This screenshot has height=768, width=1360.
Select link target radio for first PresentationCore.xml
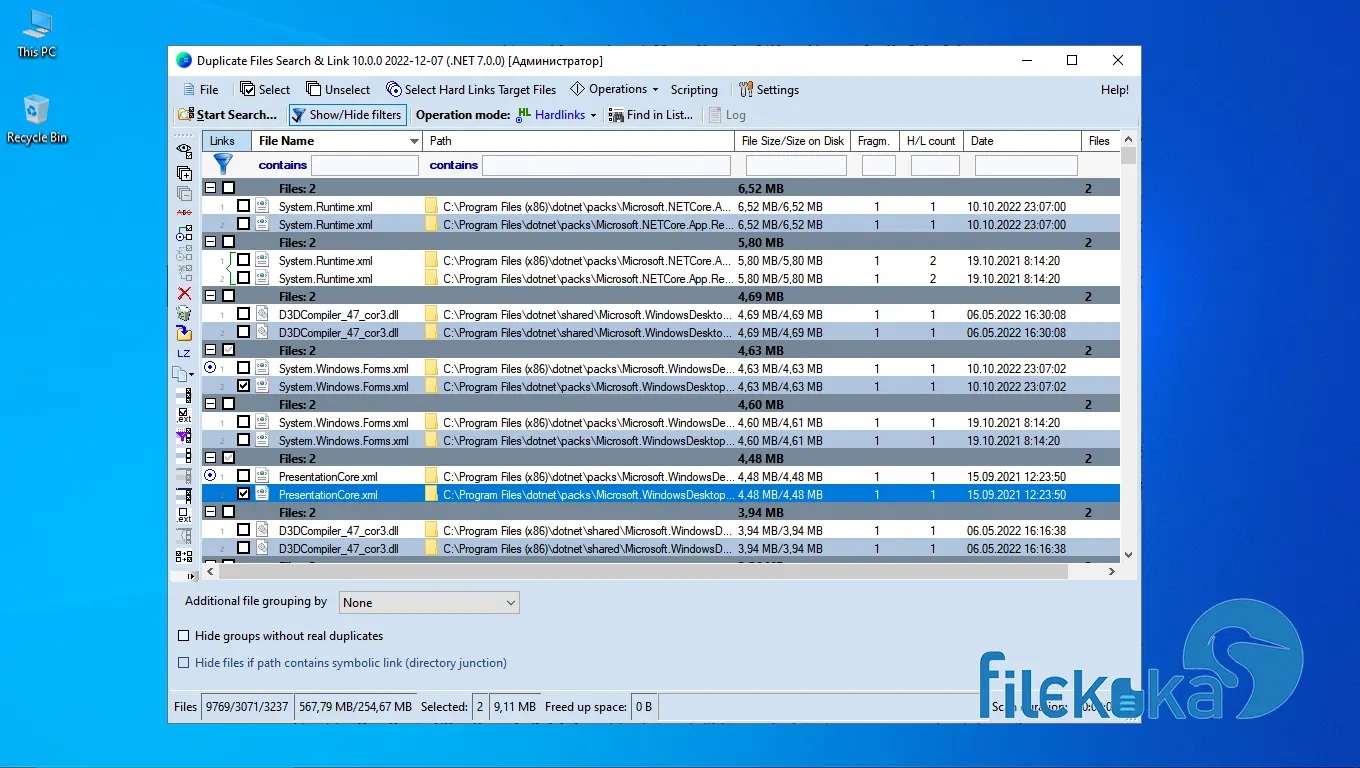coord(210,476)
